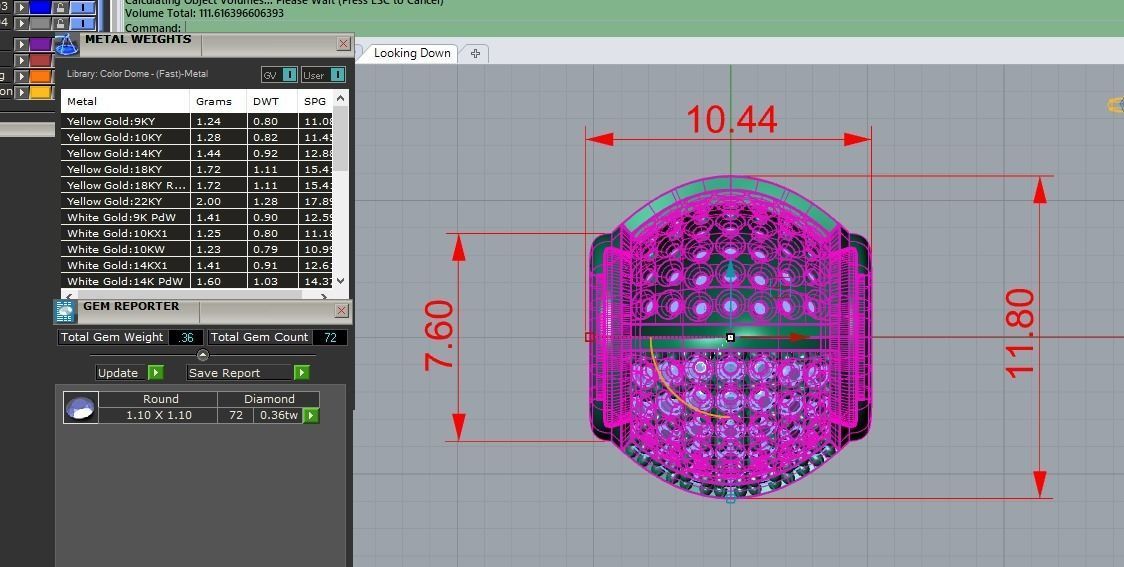Select the Yellow Gold:9KY row
This screenshot has width=1124, height=567.
(197, 121)
